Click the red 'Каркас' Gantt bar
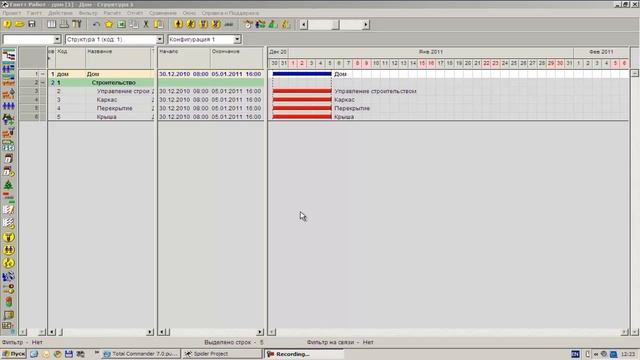Viewport: 640px width, 360px height. click(302, 100)
